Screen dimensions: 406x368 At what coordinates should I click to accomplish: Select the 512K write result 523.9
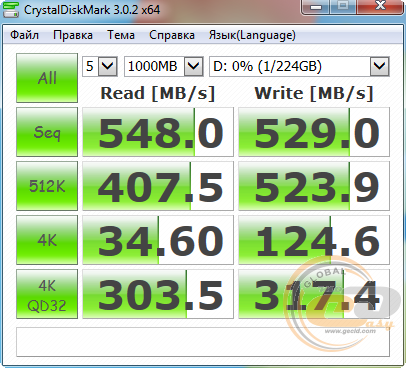(x=314, y=186)
